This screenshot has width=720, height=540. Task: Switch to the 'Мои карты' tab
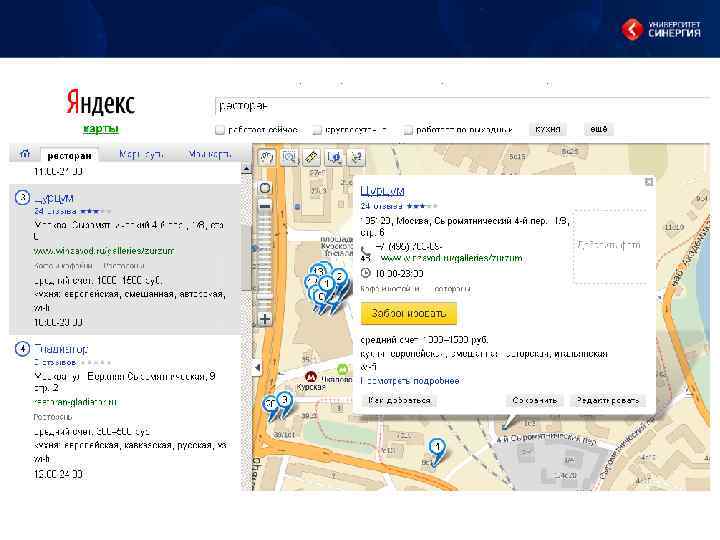coord(209,154)
